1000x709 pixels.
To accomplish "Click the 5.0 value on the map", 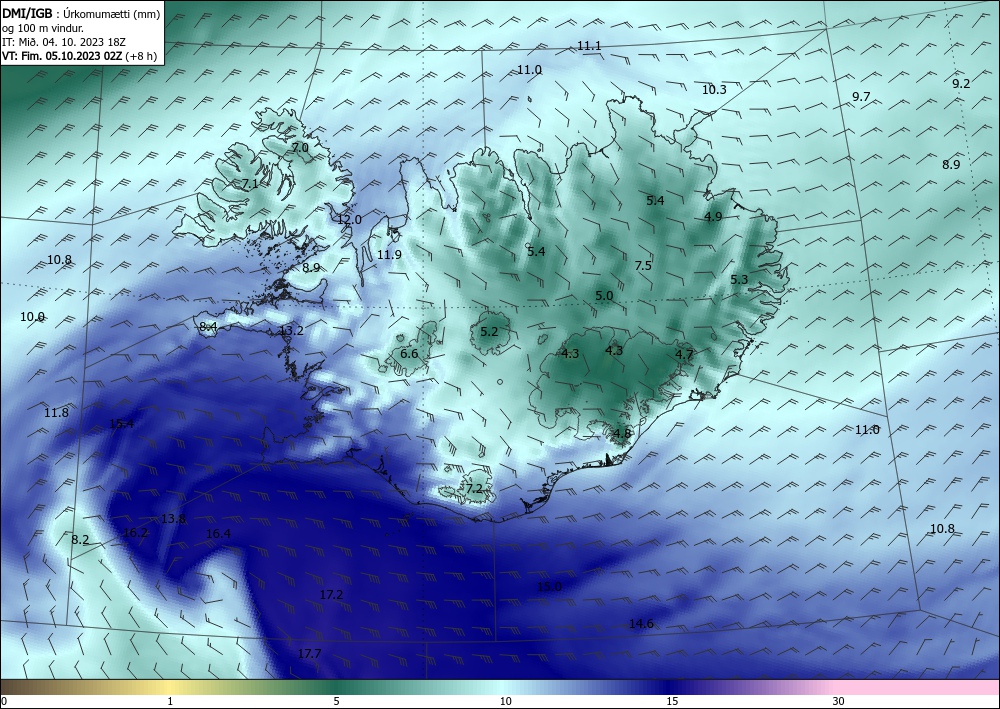I will click(x=604, y=296).
